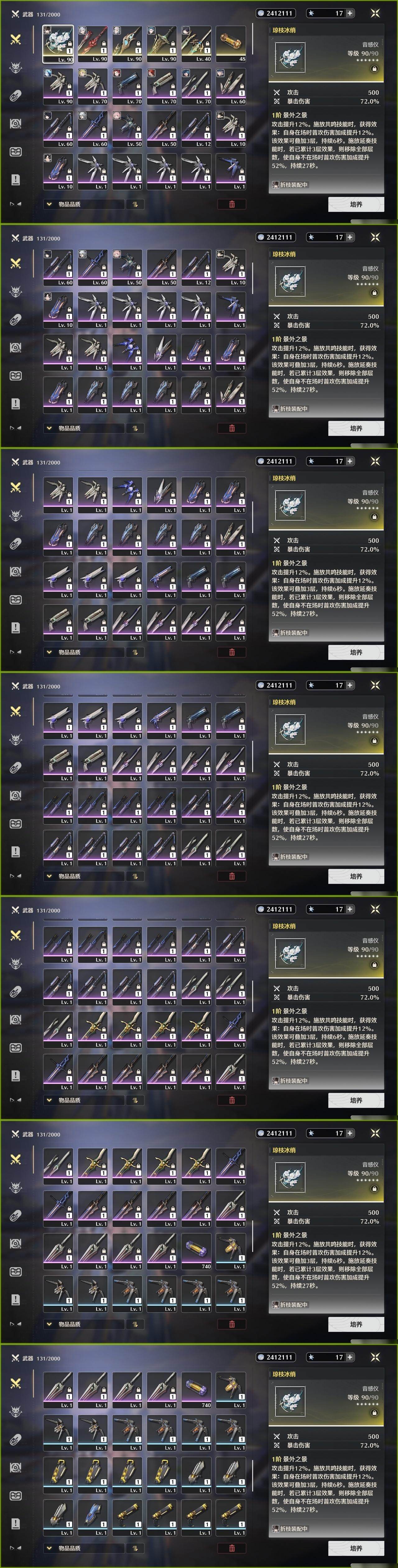
Task: Click the 培养 button in the topmost panel
Action: [x=356, y=204]
